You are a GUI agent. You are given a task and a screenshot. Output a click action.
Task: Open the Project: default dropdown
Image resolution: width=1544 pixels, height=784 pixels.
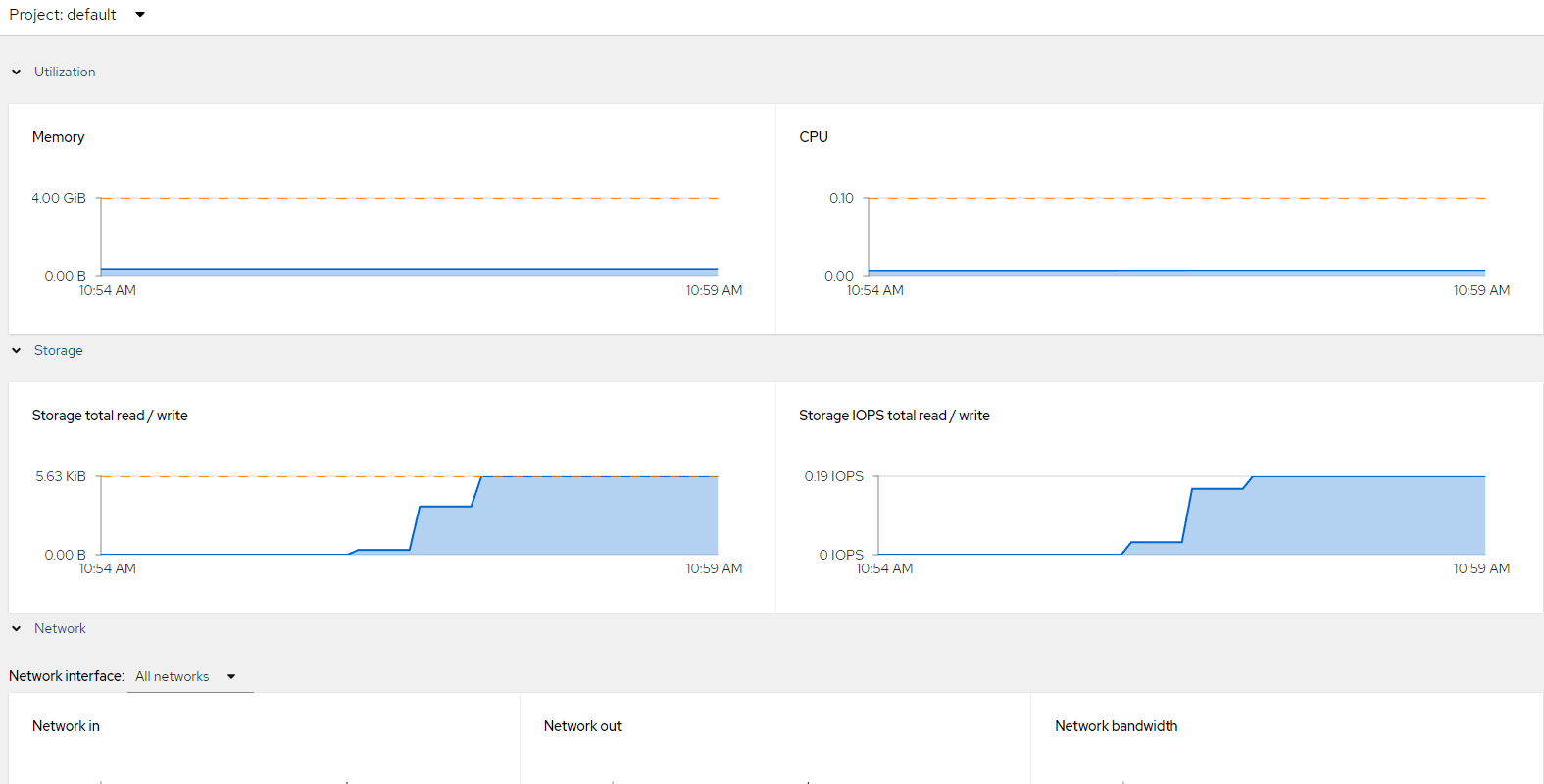pyautogui.click(x=77, y=15)
